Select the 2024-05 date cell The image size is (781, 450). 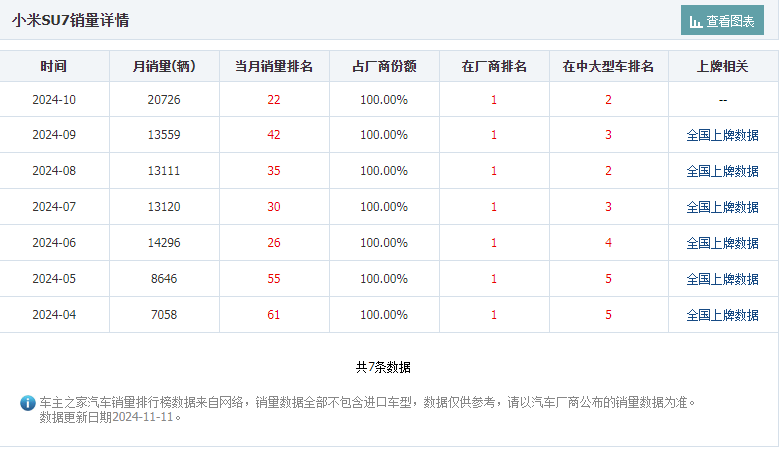pyautogui.click(x=54, y=279)
